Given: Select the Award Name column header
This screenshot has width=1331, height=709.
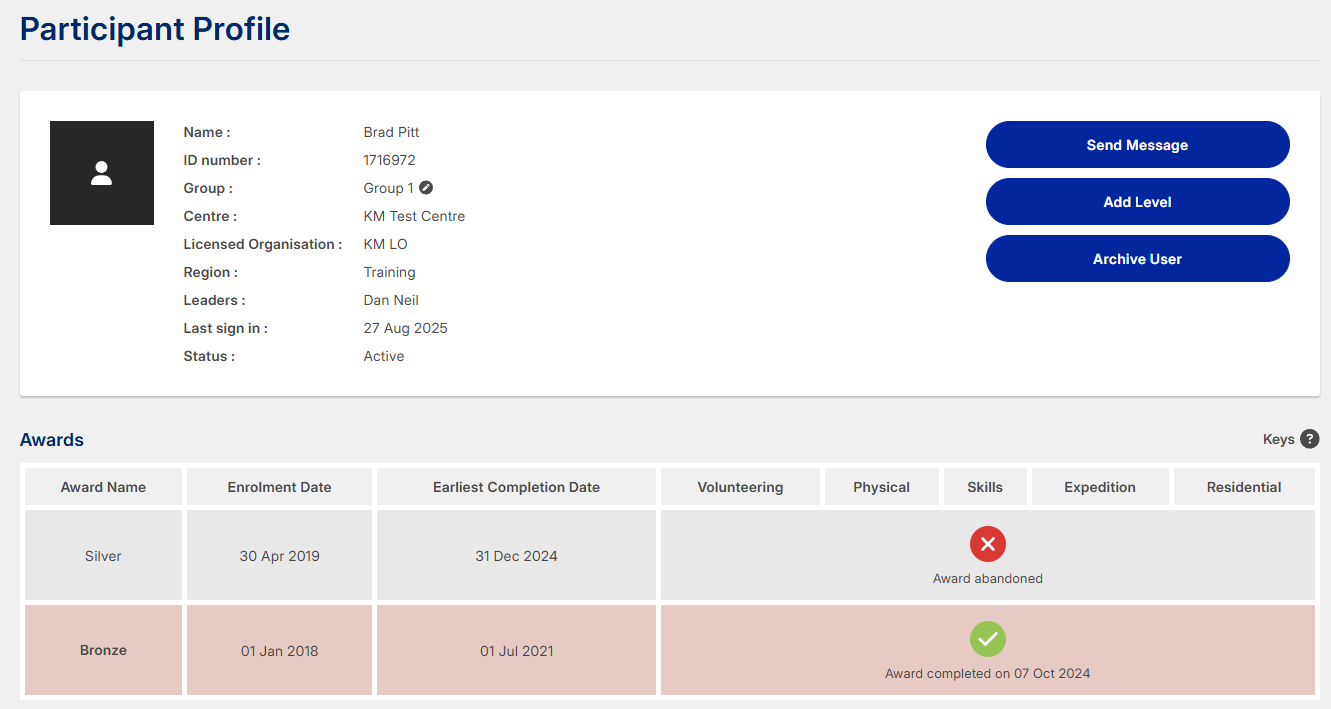Looking at the screenshot, I should tap(103, 487).
